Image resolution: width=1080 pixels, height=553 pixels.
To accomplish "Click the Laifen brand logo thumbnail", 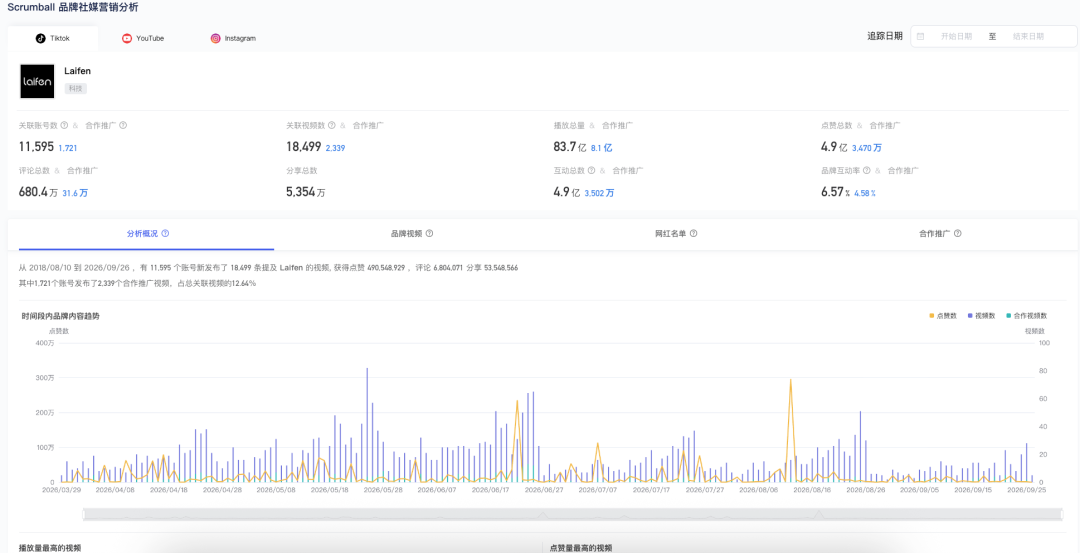I will pyautogui.click(x=37, y=82).
